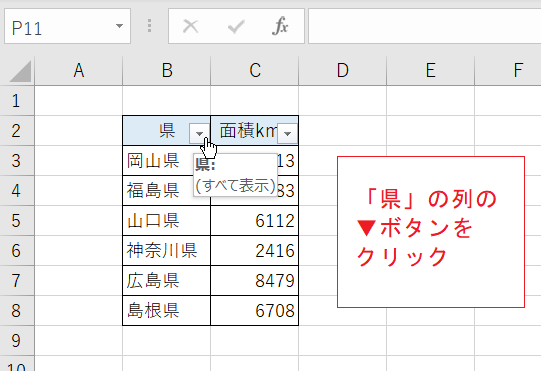Viewport: 541px width, 371px height.
Task: Select column E header
Action: (431, 71)
